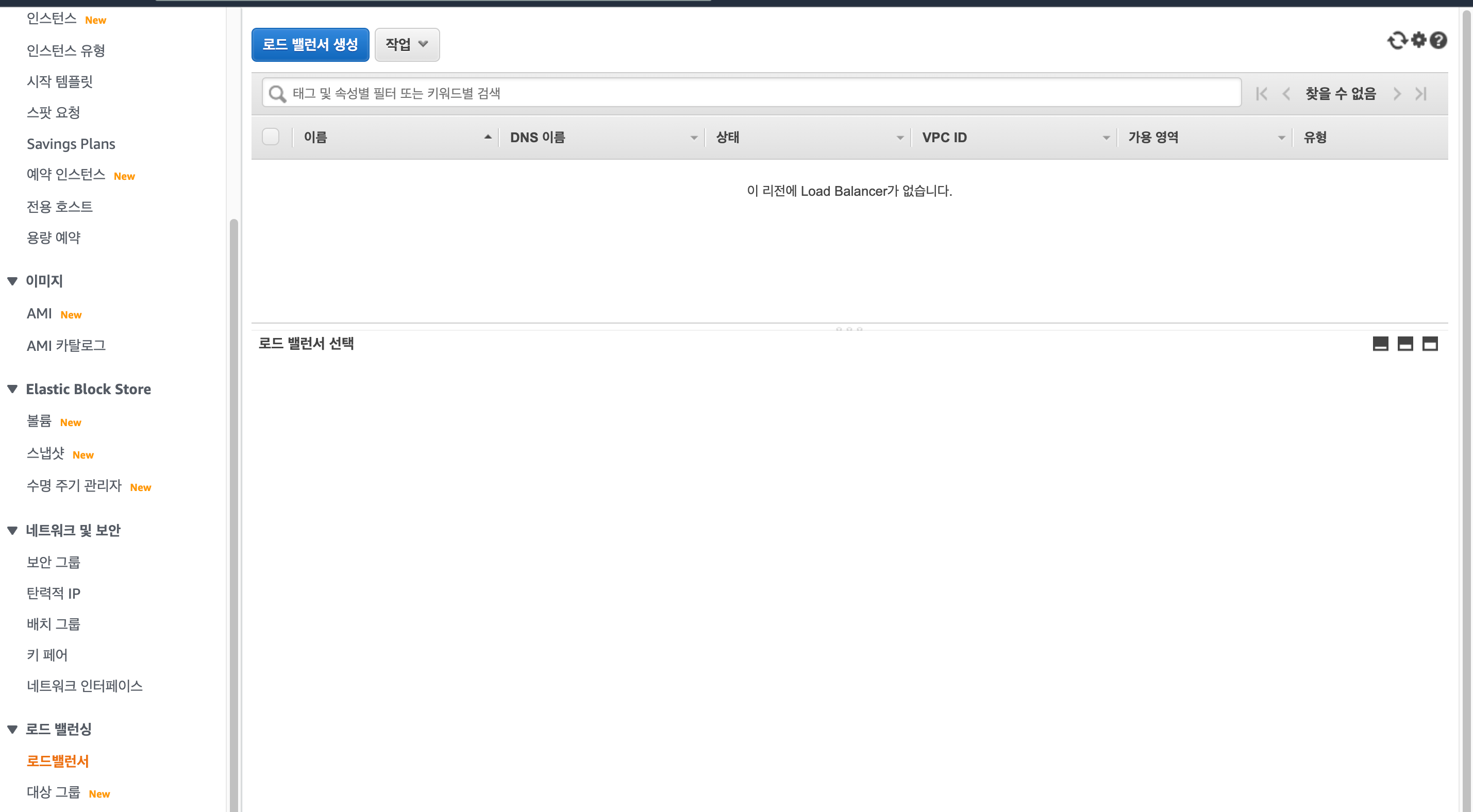Sort the table by the 이름 column arrow
Viewport: 1473px width, 812px height.
coord(487,137)
